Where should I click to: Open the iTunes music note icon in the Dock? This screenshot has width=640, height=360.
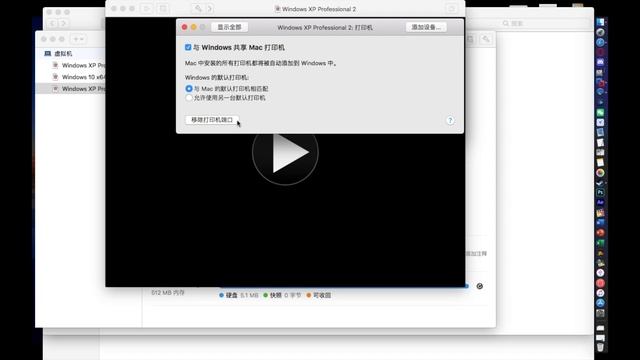click(600, 293)
